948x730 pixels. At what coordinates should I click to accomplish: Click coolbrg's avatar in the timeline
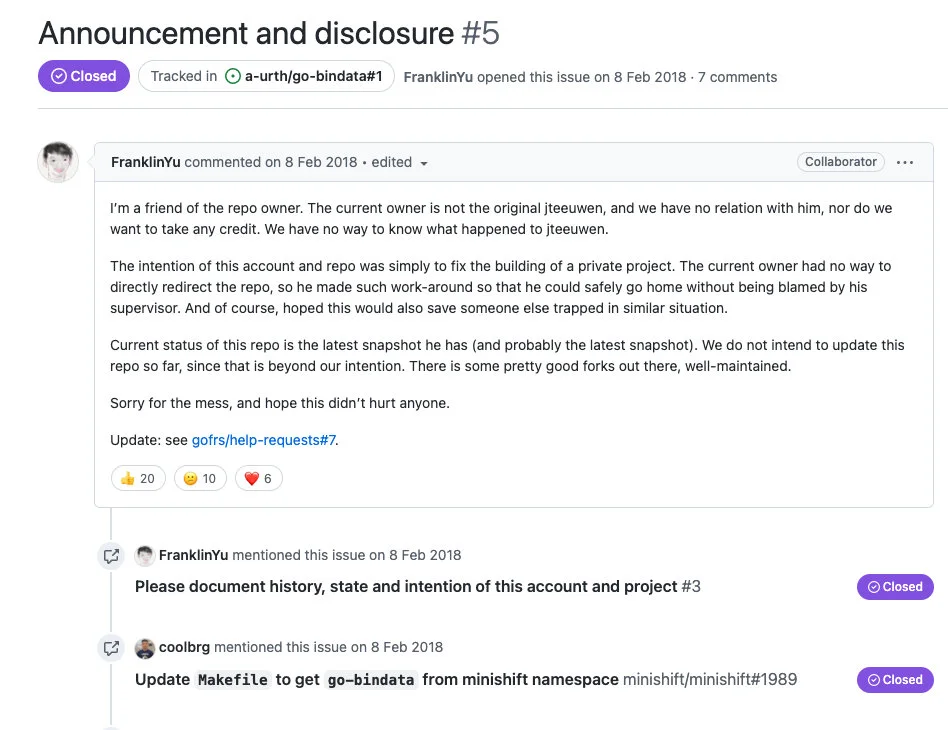144,648
